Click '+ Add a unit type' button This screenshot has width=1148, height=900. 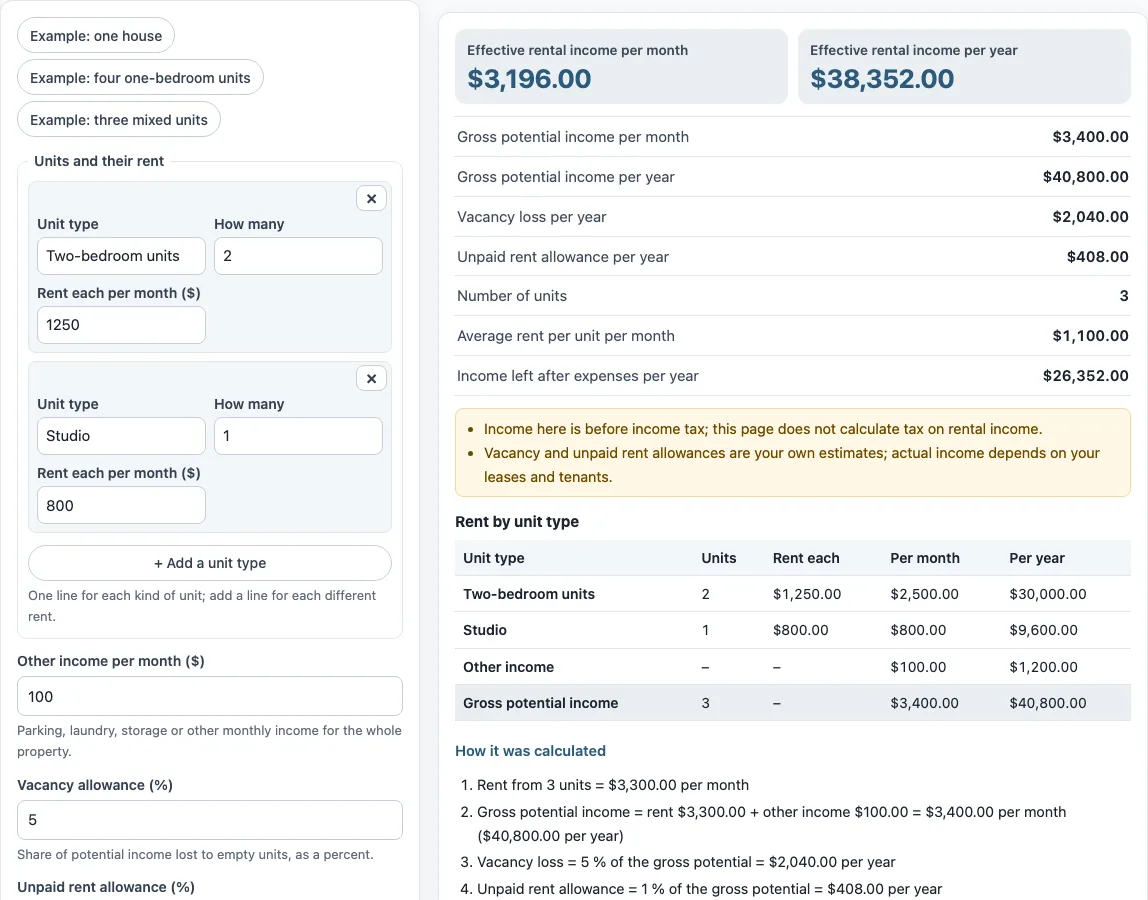(x=209, y=563)
